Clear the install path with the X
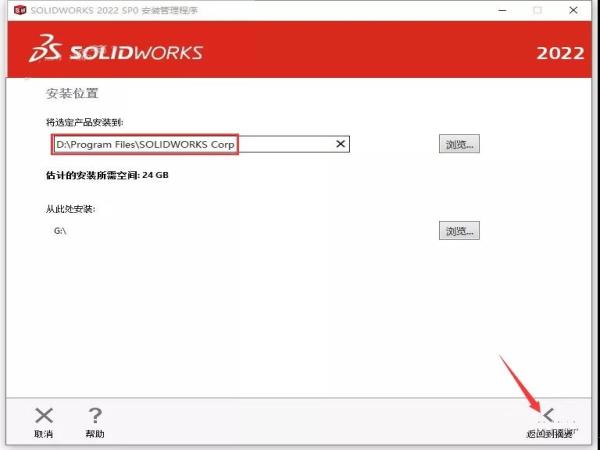 (x=340, y=144)
